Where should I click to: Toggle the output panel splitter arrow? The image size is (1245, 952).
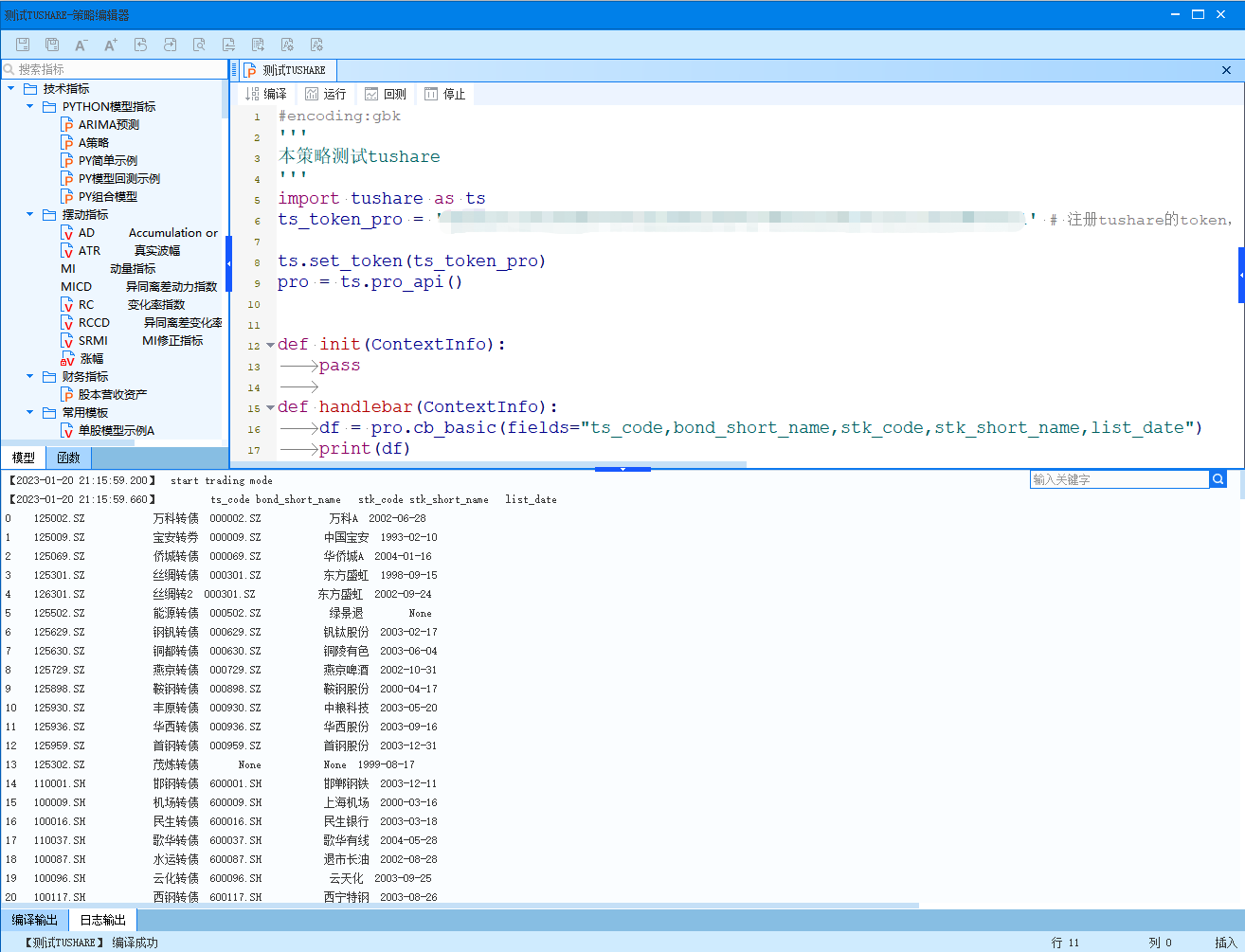(x=622, y=469)
